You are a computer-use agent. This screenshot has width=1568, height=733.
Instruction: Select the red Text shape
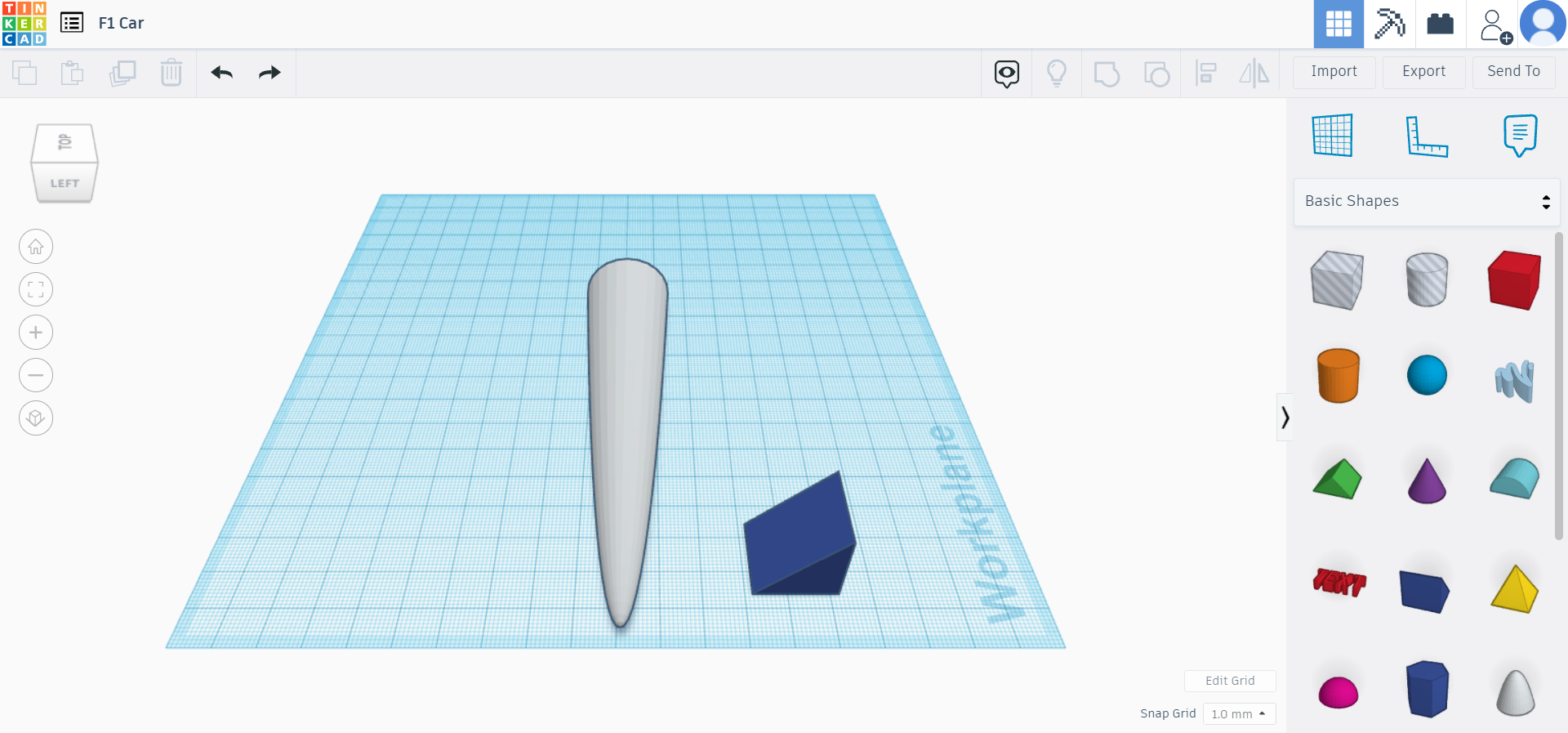coord(1339,583)
